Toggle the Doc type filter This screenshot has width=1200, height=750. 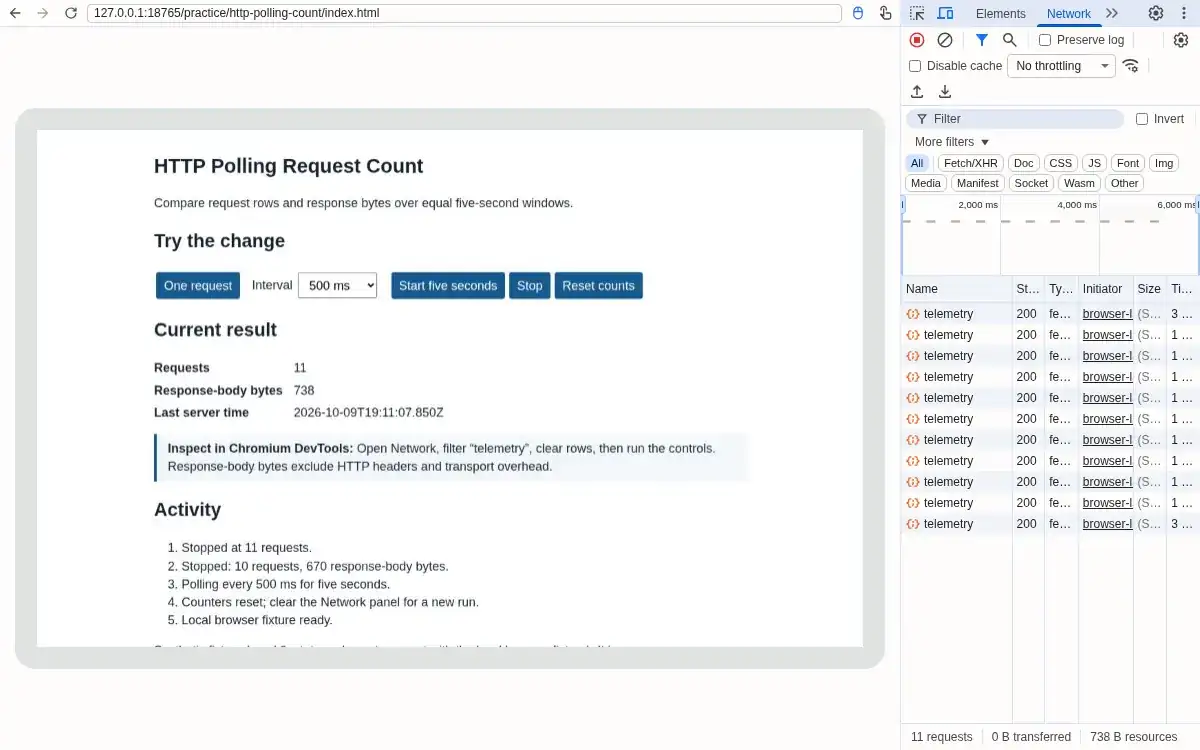(1024, 163)
